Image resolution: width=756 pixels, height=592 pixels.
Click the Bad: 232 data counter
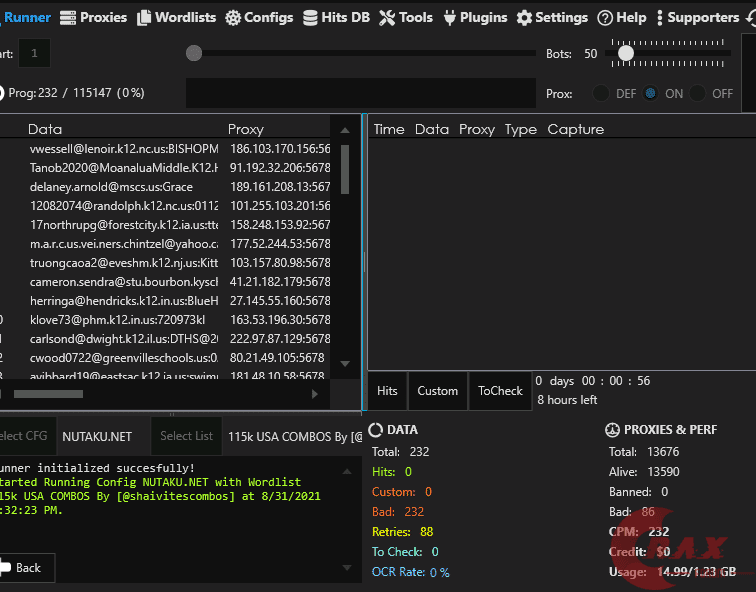tap(398, 511)
